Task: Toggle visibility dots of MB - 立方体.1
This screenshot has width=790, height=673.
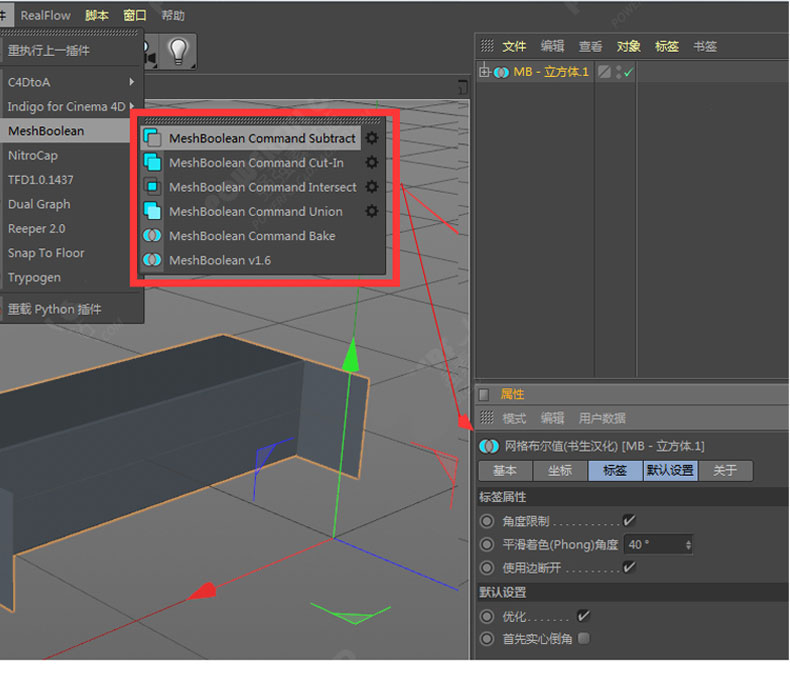Action: pyautogui.click(x=619, y=72)
